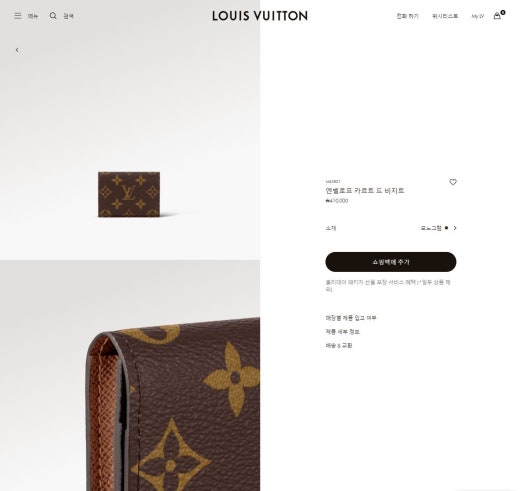Expand product detail information section
The width and height of the screenshot is (520, 491).
click(x=342, y=332)
